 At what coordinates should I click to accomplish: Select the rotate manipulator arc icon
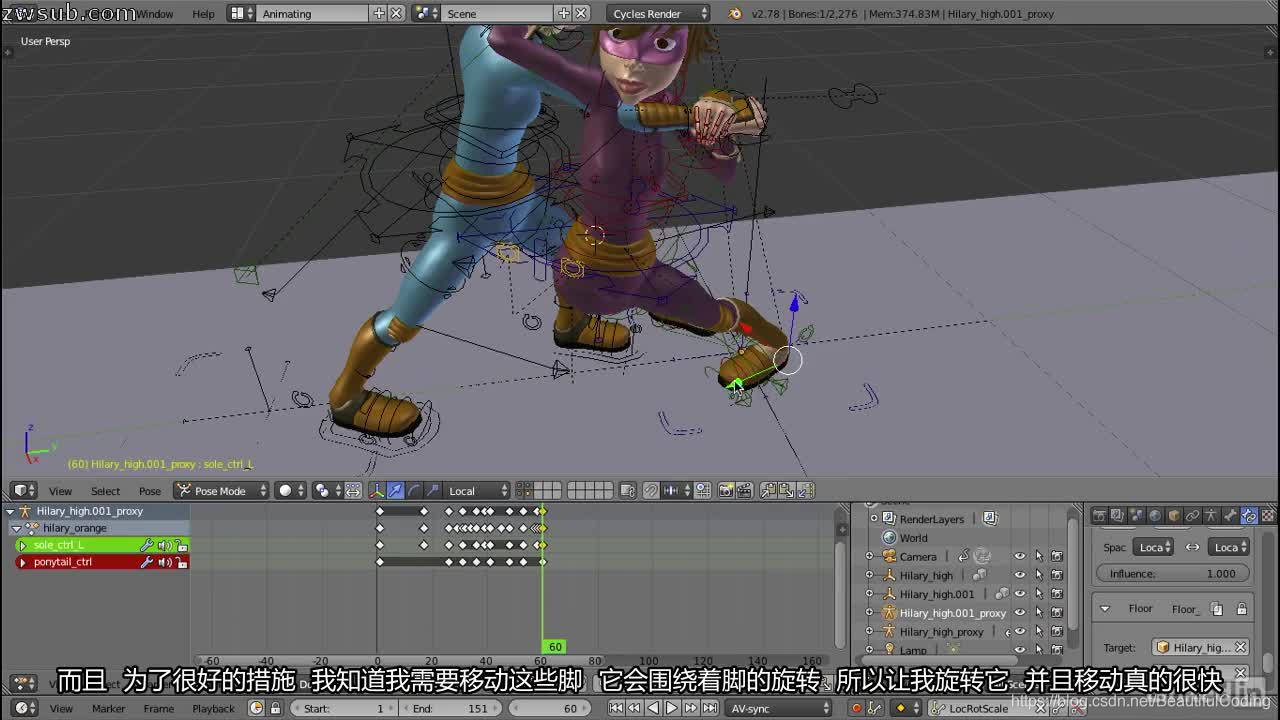pos(414,490)
